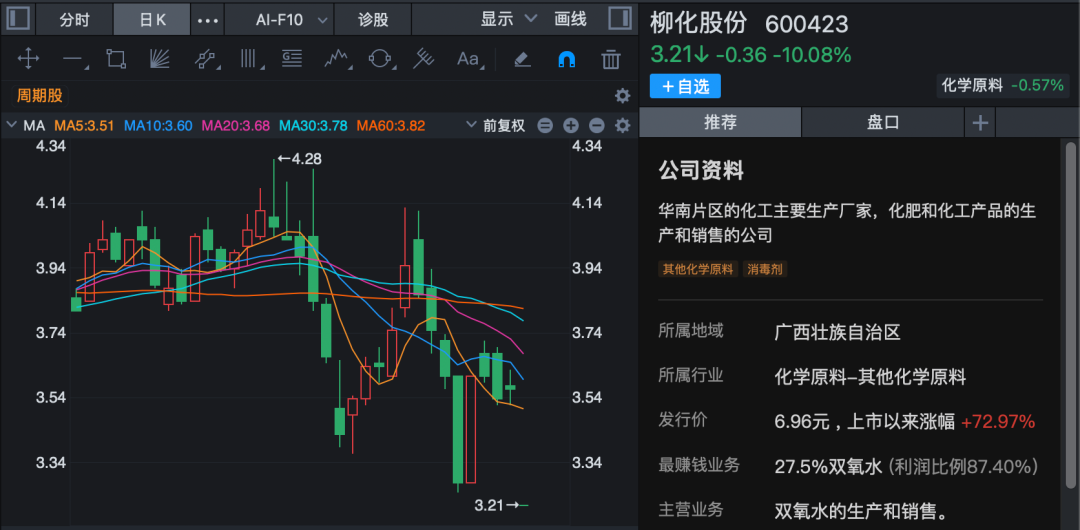Choose the Gann fan lines tool
Screen dimensions: 1080x530
[x=160, y=59]
